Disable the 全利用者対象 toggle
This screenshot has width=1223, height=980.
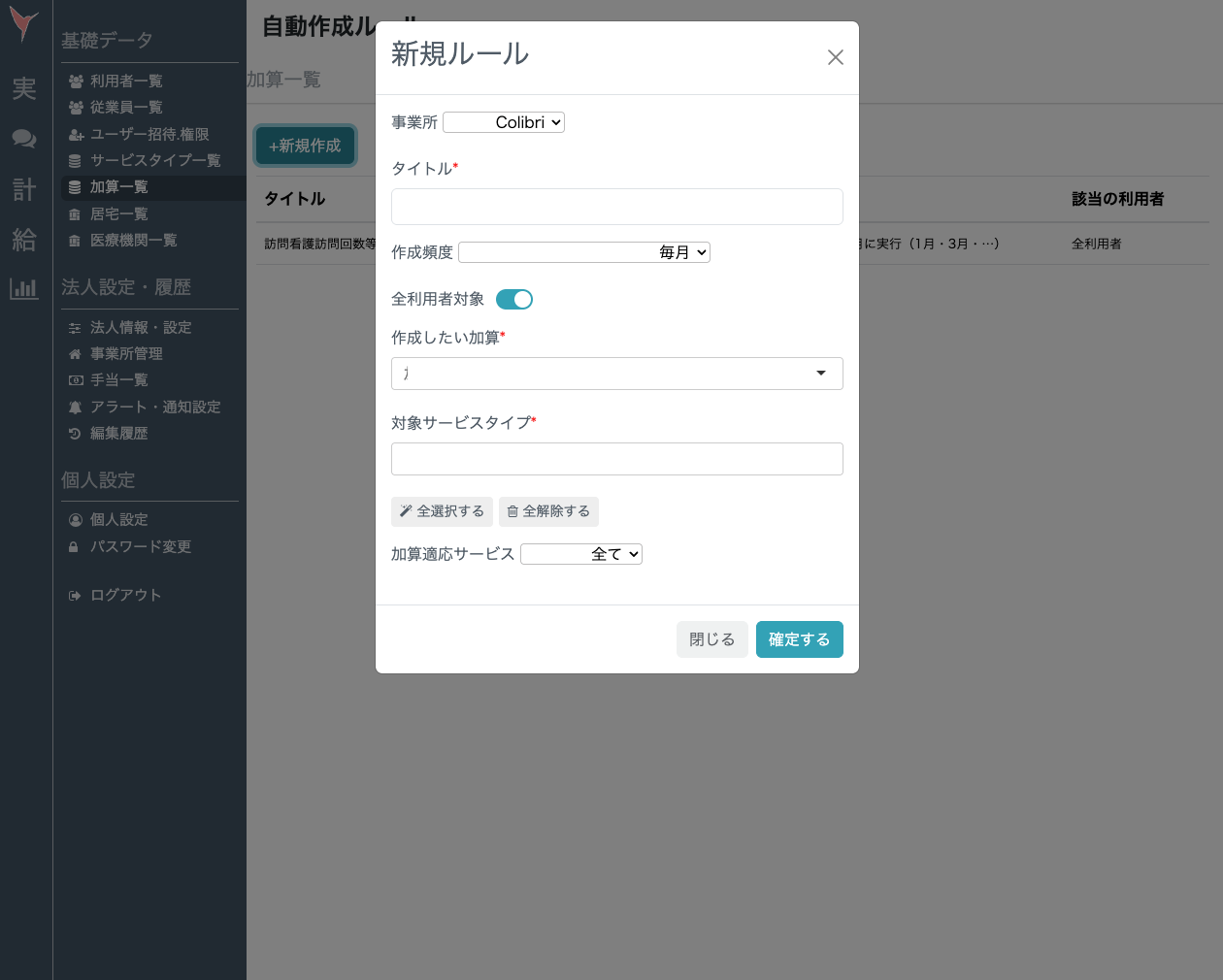click(x=514, y=299)
